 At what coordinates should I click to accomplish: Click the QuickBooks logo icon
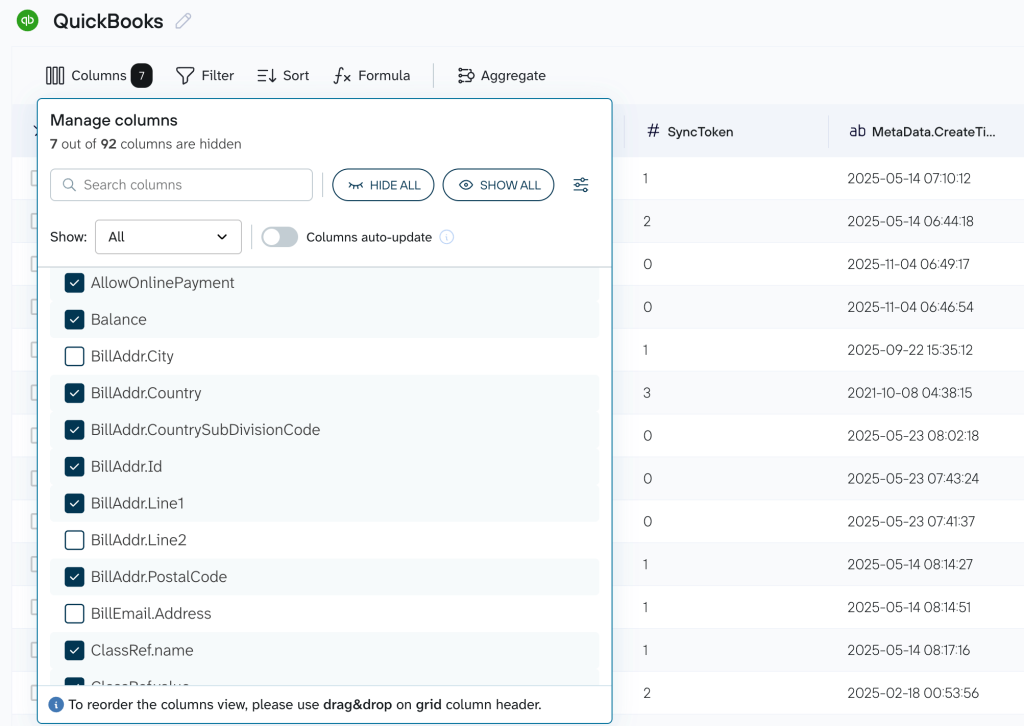[26, 20]
